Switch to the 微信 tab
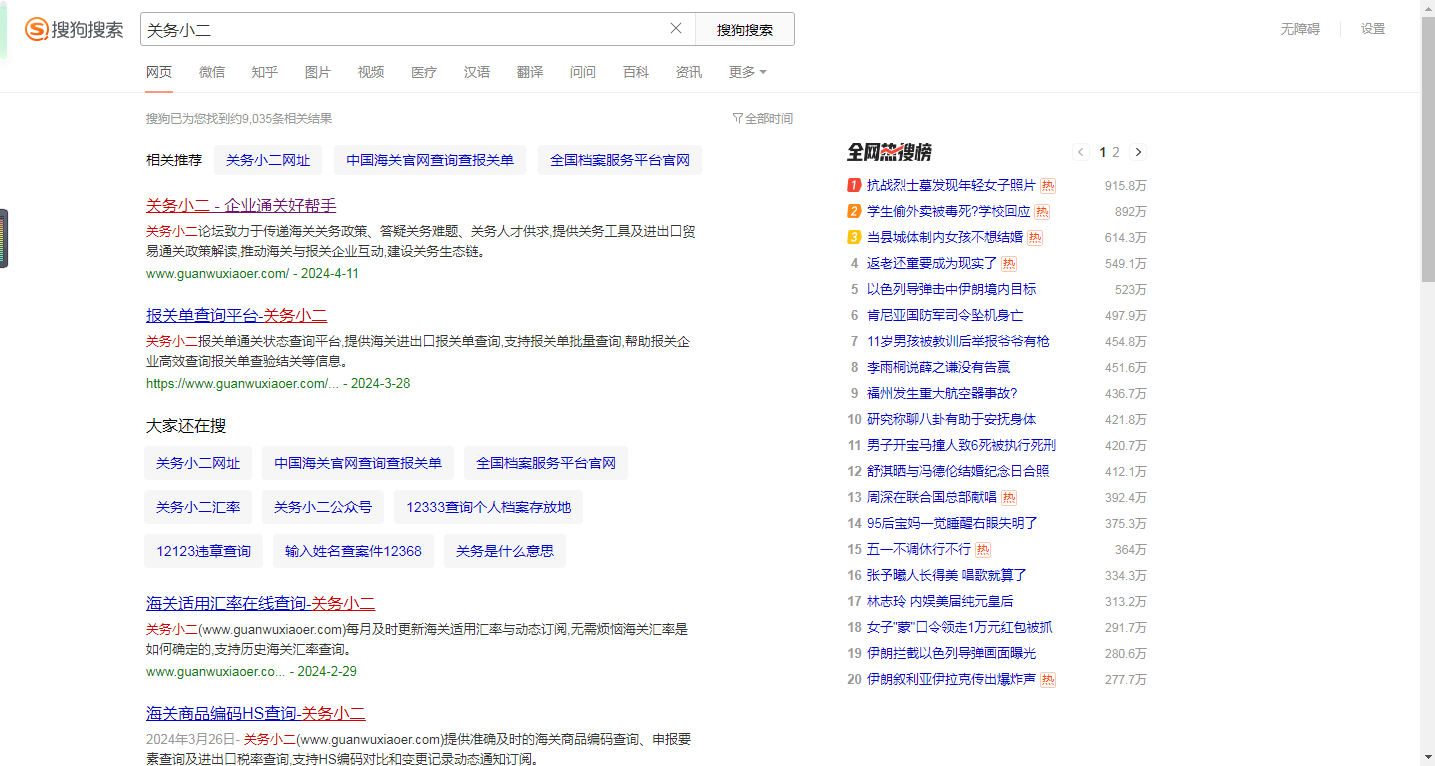This screenshot has height=766, width=1435. [212, 72]
